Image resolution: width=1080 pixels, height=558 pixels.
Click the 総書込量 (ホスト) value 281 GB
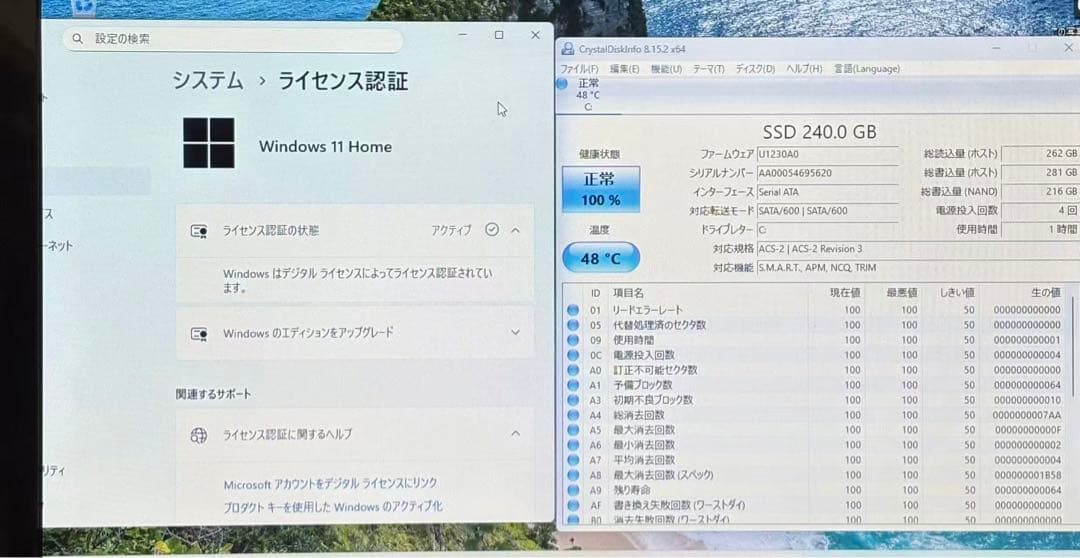point(1040,172)
